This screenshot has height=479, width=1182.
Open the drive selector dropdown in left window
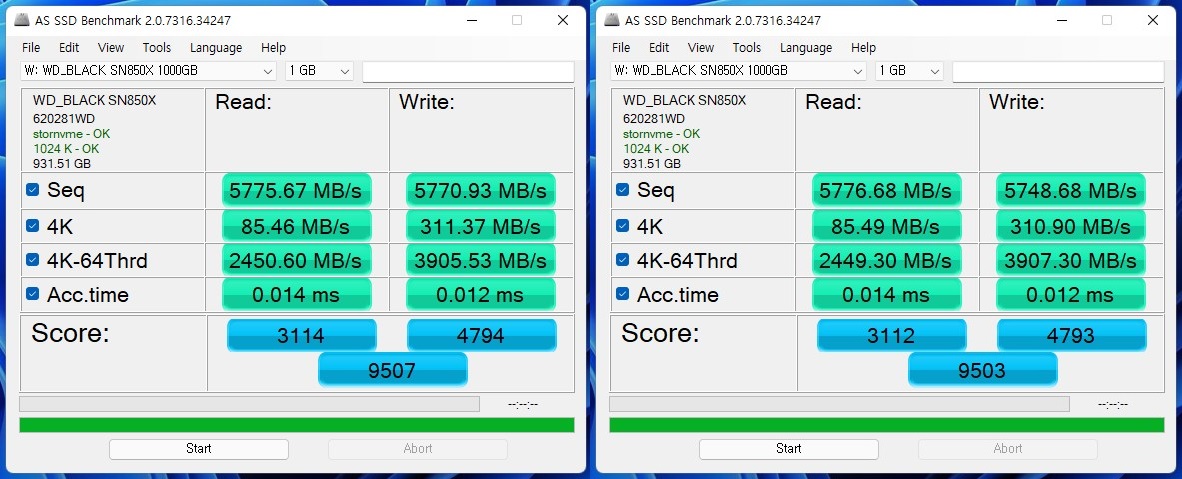coord(149,71)
